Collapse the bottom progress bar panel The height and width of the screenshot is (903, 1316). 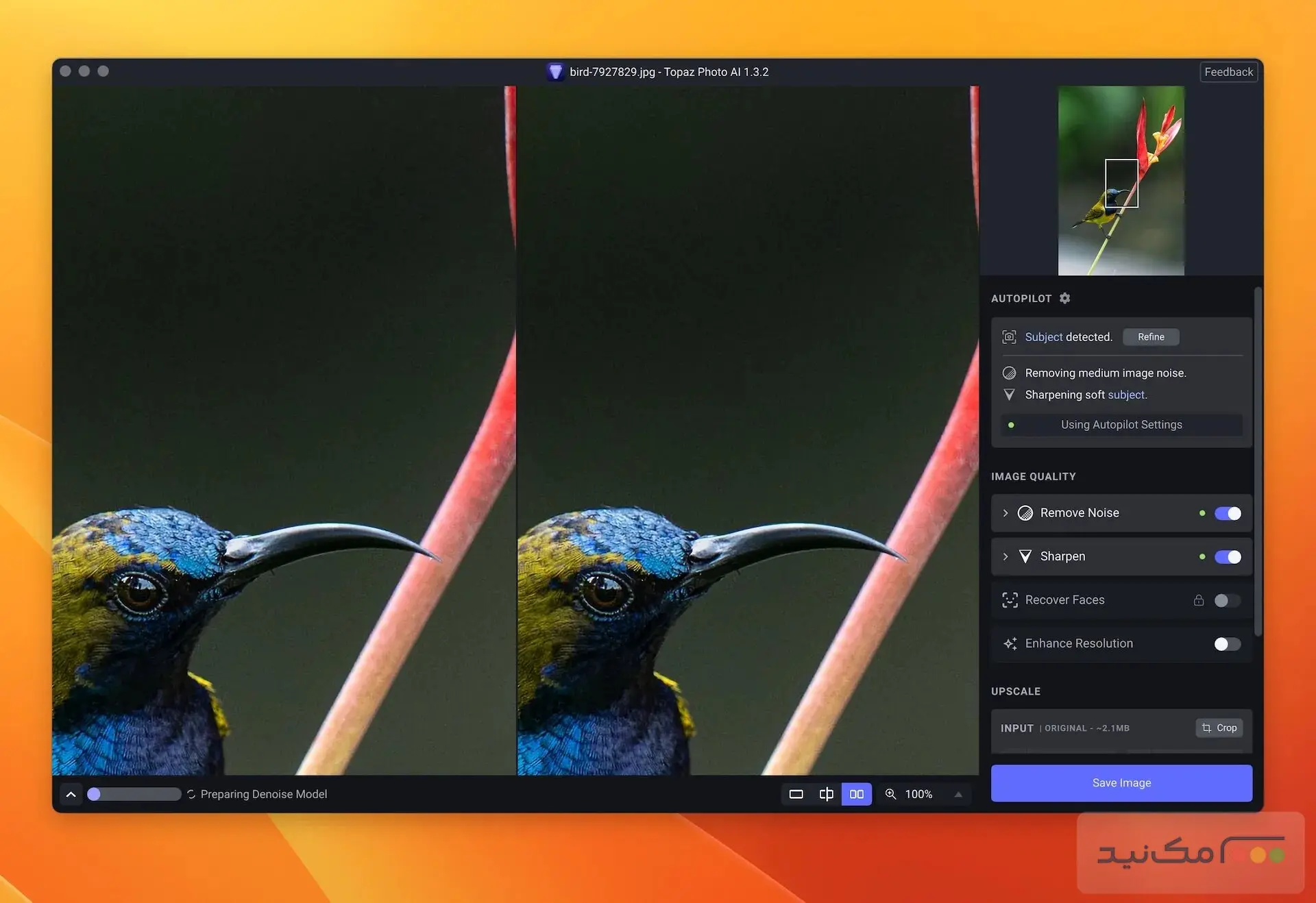pyautogui.click(x=71, y=793)
